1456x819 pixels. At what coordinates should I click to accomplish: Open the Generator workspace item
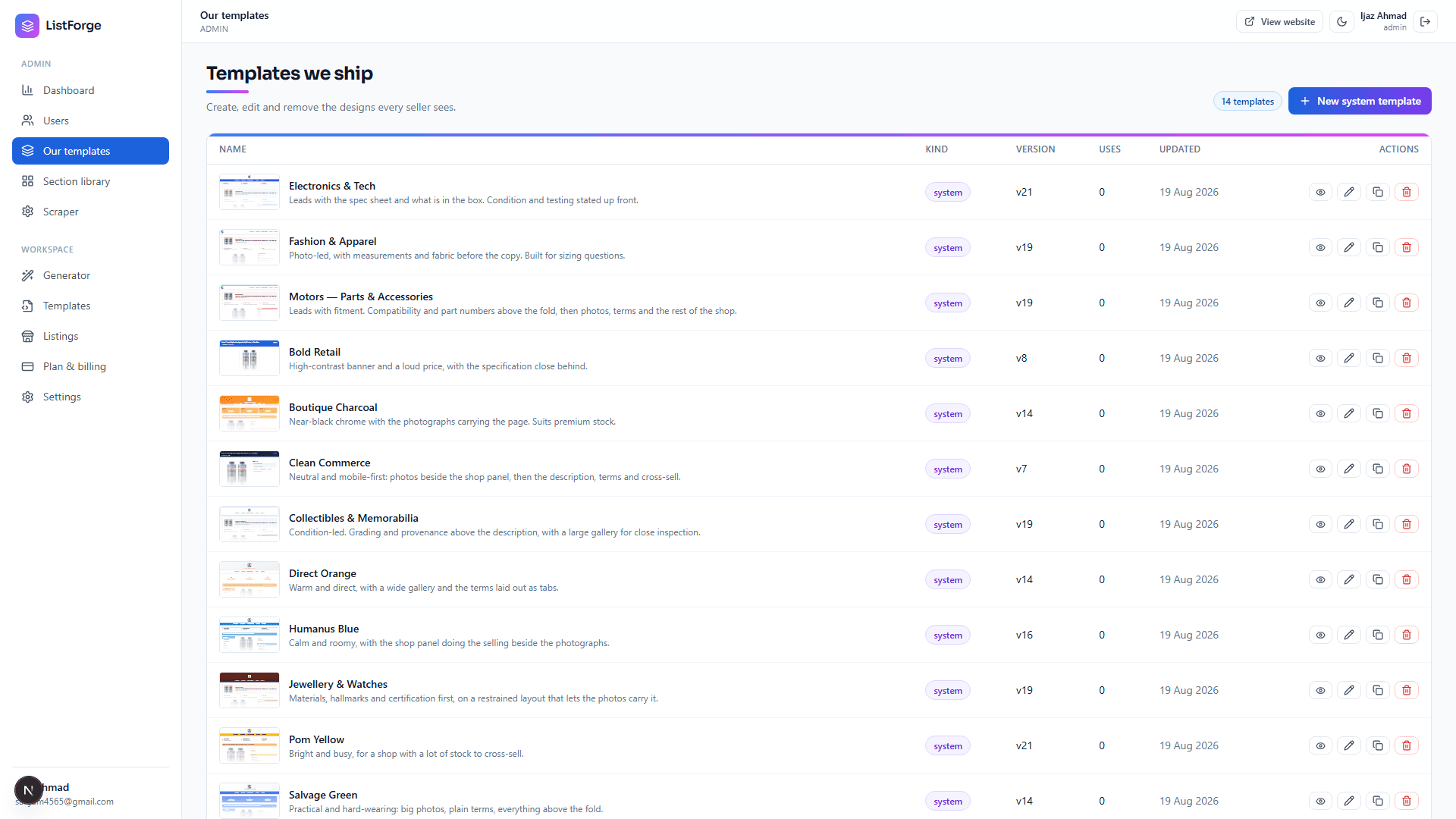point(90,275)
